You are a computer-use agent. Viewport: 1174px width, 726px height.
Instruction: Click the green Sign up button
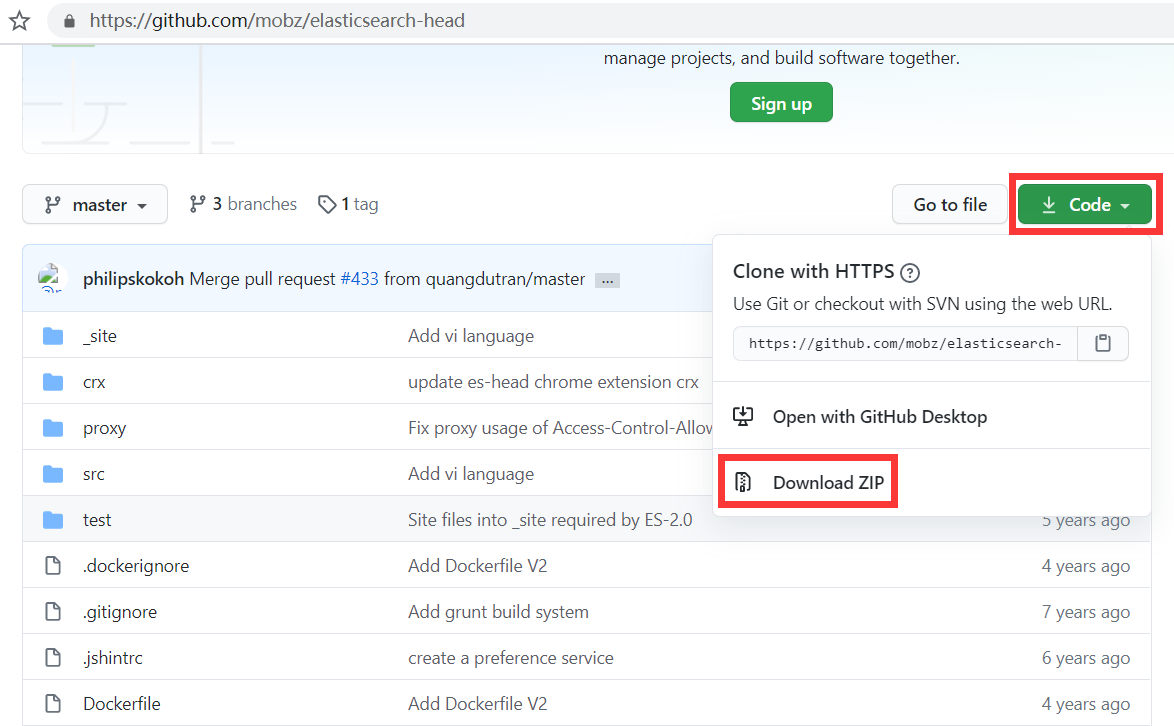pyautogui.click(x=781, y=103)
